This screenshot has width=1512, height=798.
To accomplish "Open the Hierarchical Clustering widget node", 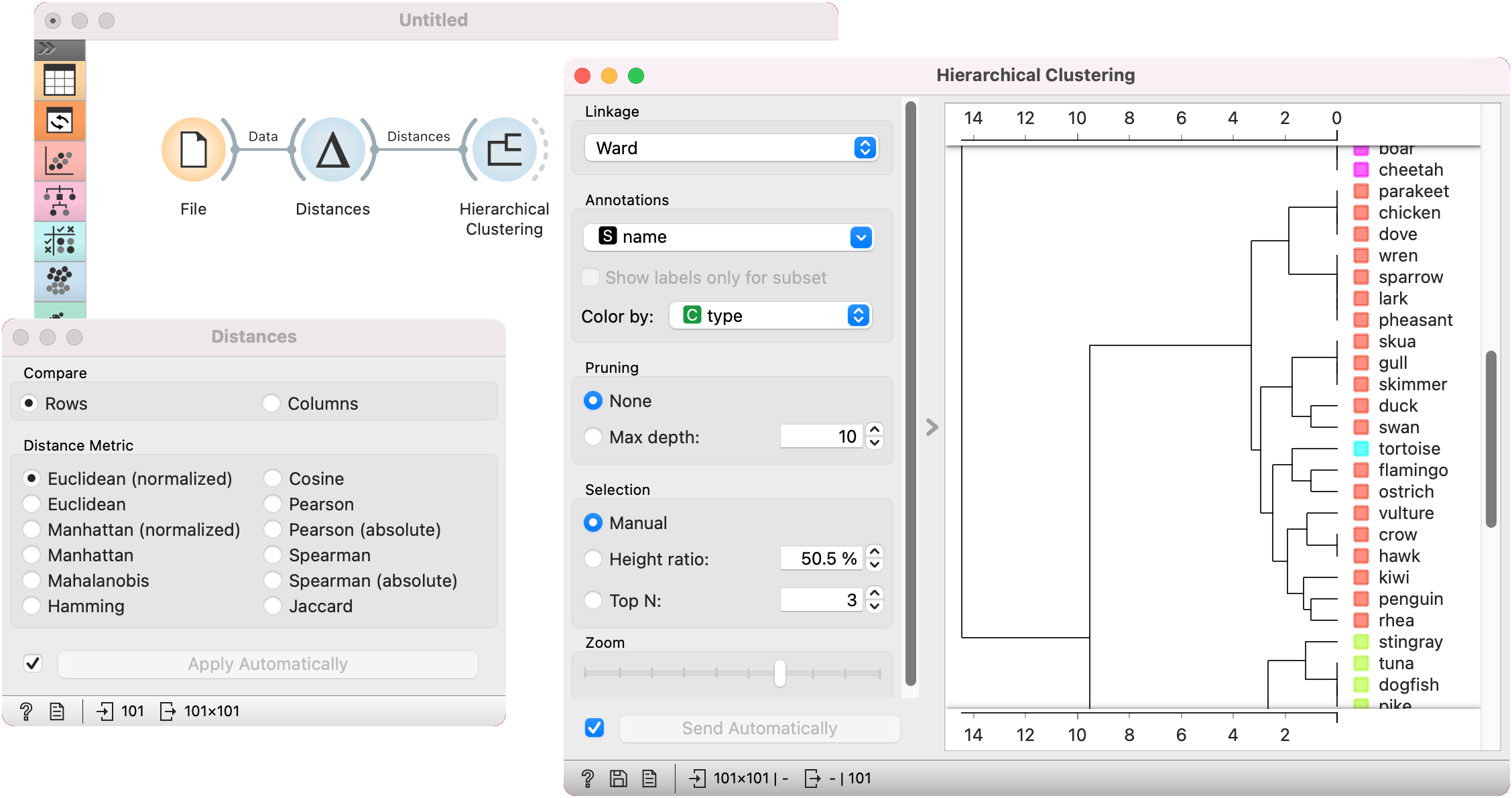I will (x=504, y=150).
